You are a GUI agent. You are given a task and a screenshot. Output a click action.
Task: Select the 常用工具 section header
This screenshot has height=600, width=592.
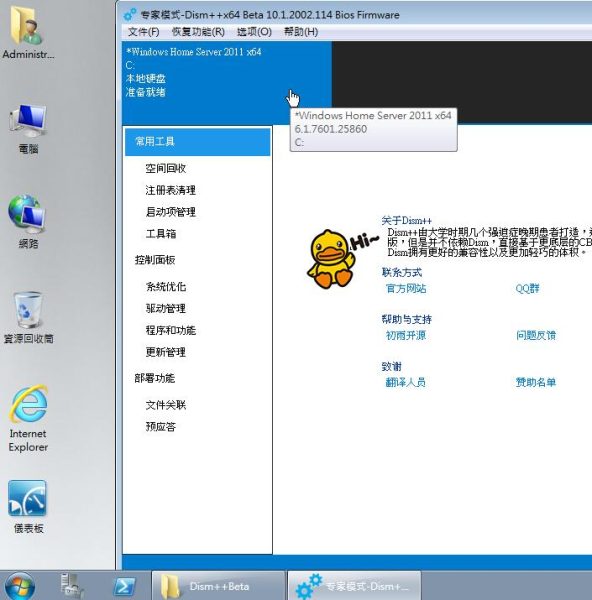197,142
